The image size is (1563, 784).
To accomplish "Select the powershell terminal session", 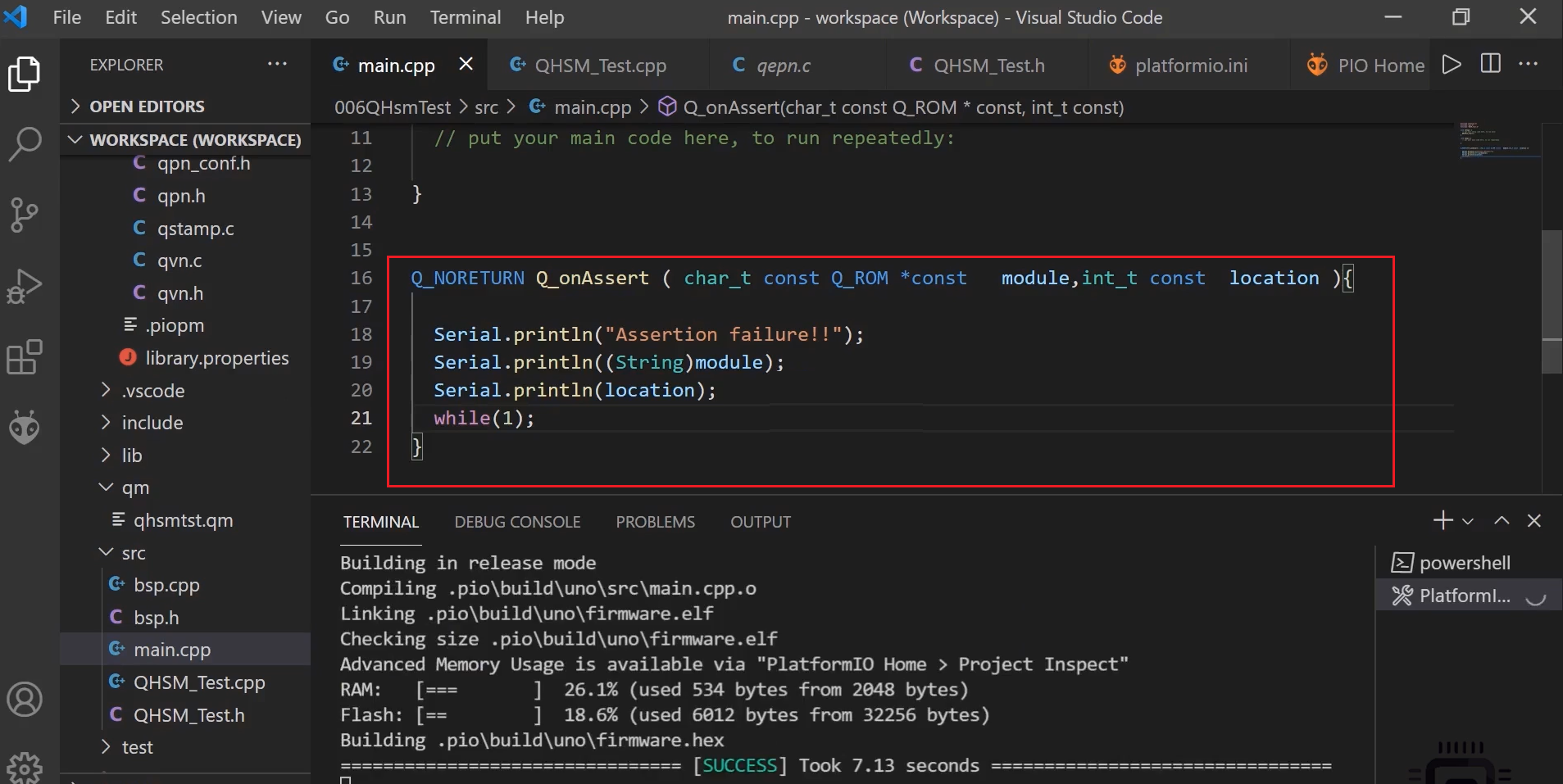I will (x=1465, y=562).
